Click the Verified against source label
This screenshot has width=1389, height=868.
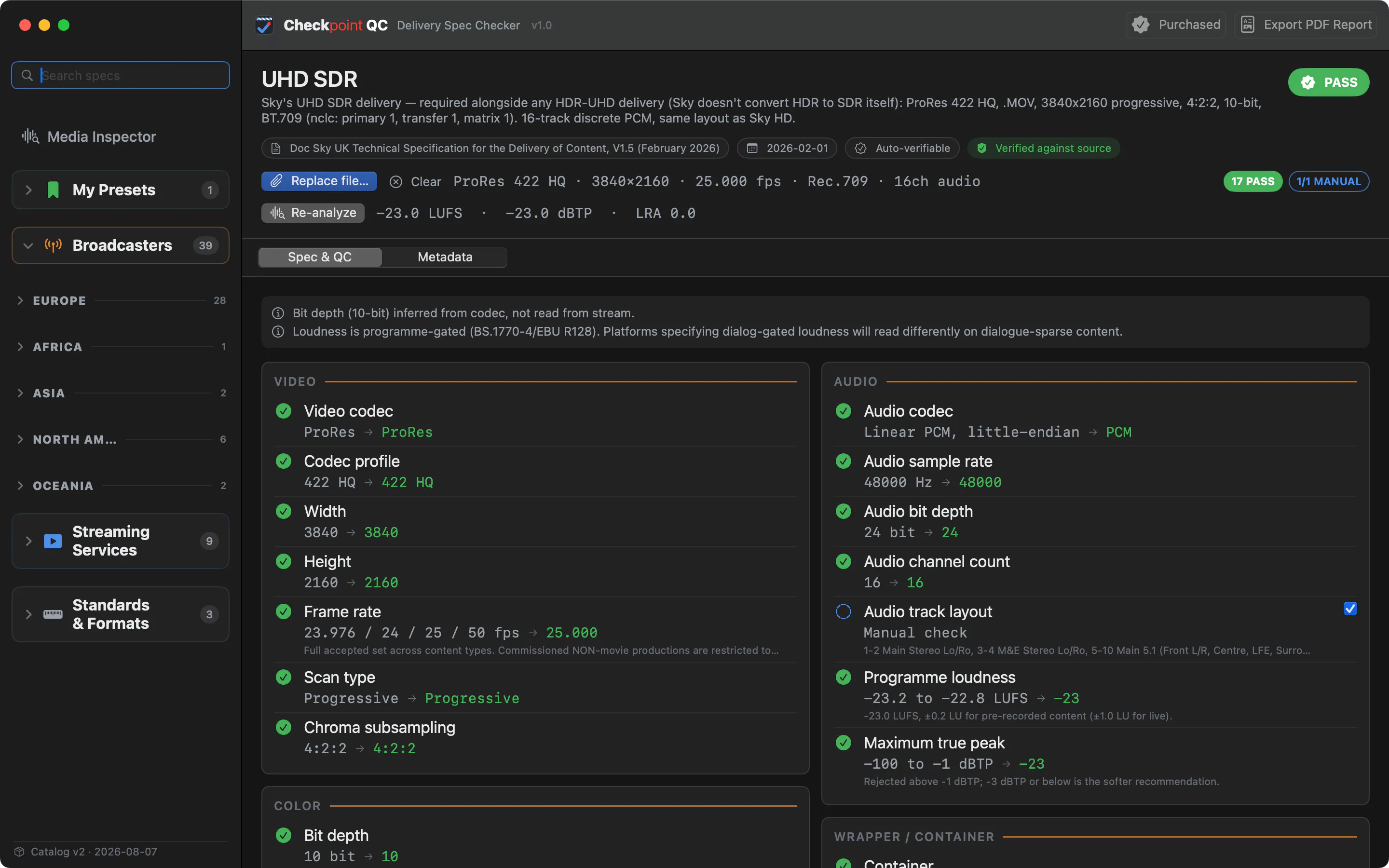click(x=1053, y=148)
